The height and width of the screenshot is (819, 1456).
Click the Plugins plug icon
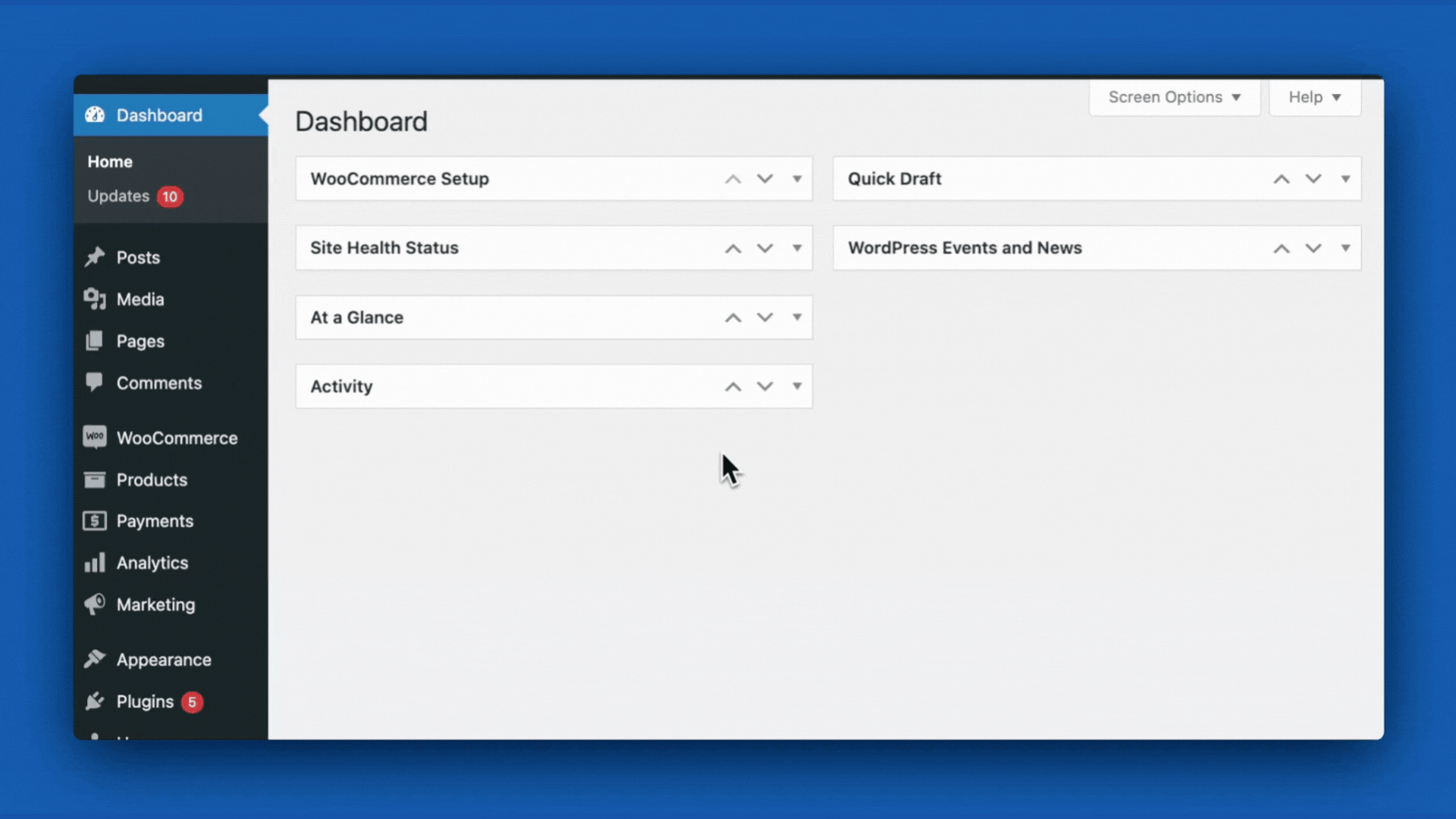pos(95,701)
